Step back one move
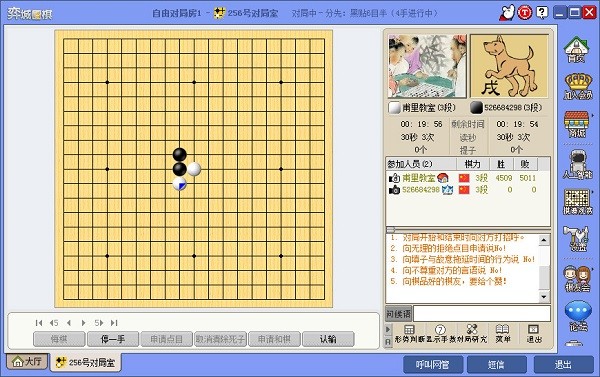The height and width of the screenshot is (377, 600). 69,323
